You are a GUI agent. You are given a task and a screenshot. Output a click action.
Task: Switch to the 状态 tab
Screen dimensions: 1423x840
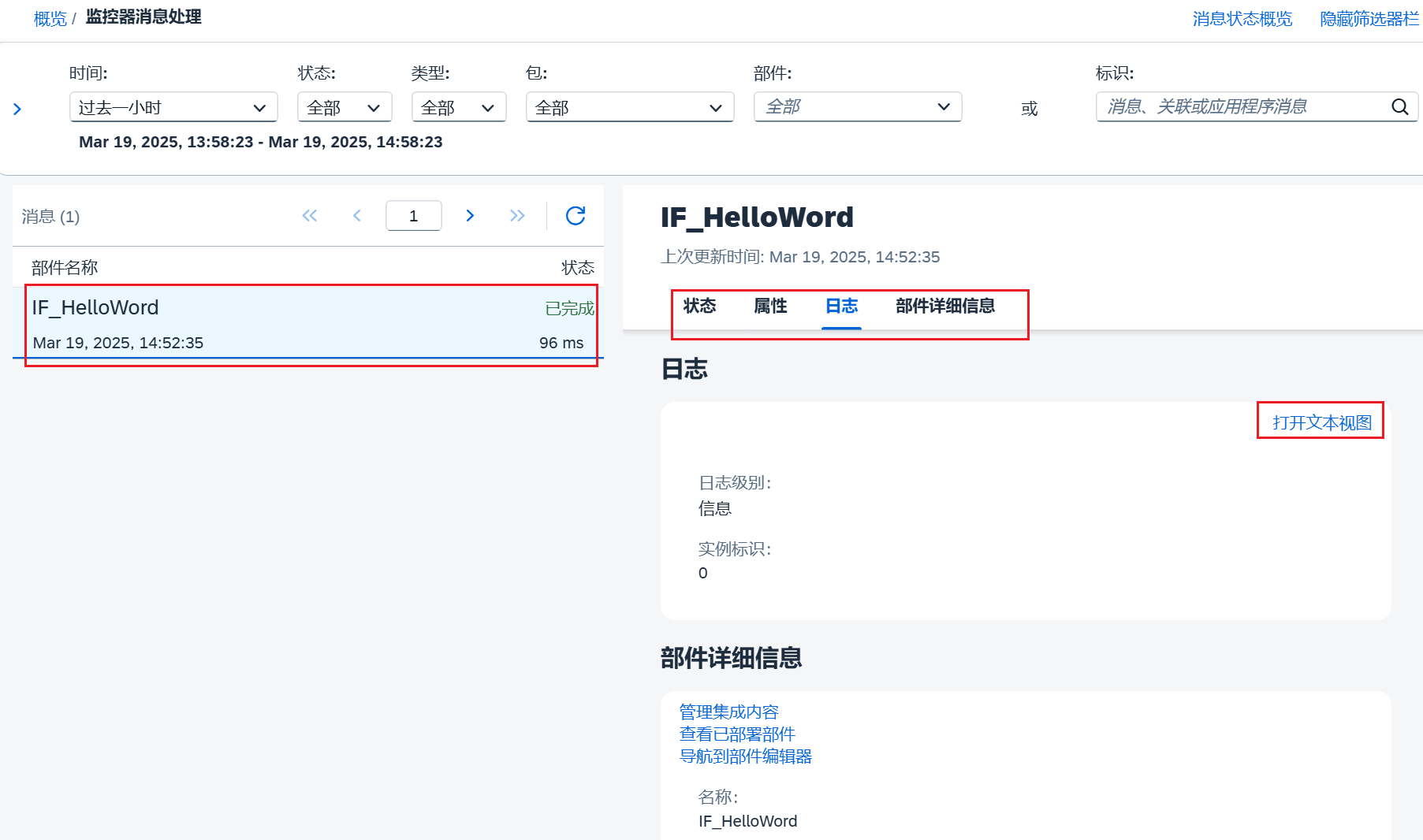click(699, 307)
